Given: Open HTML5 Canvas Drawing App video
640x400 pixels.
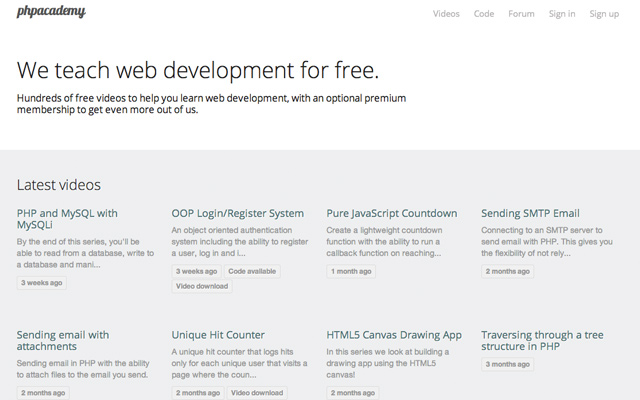Looking at the screenshot, I should click(394, 335).
